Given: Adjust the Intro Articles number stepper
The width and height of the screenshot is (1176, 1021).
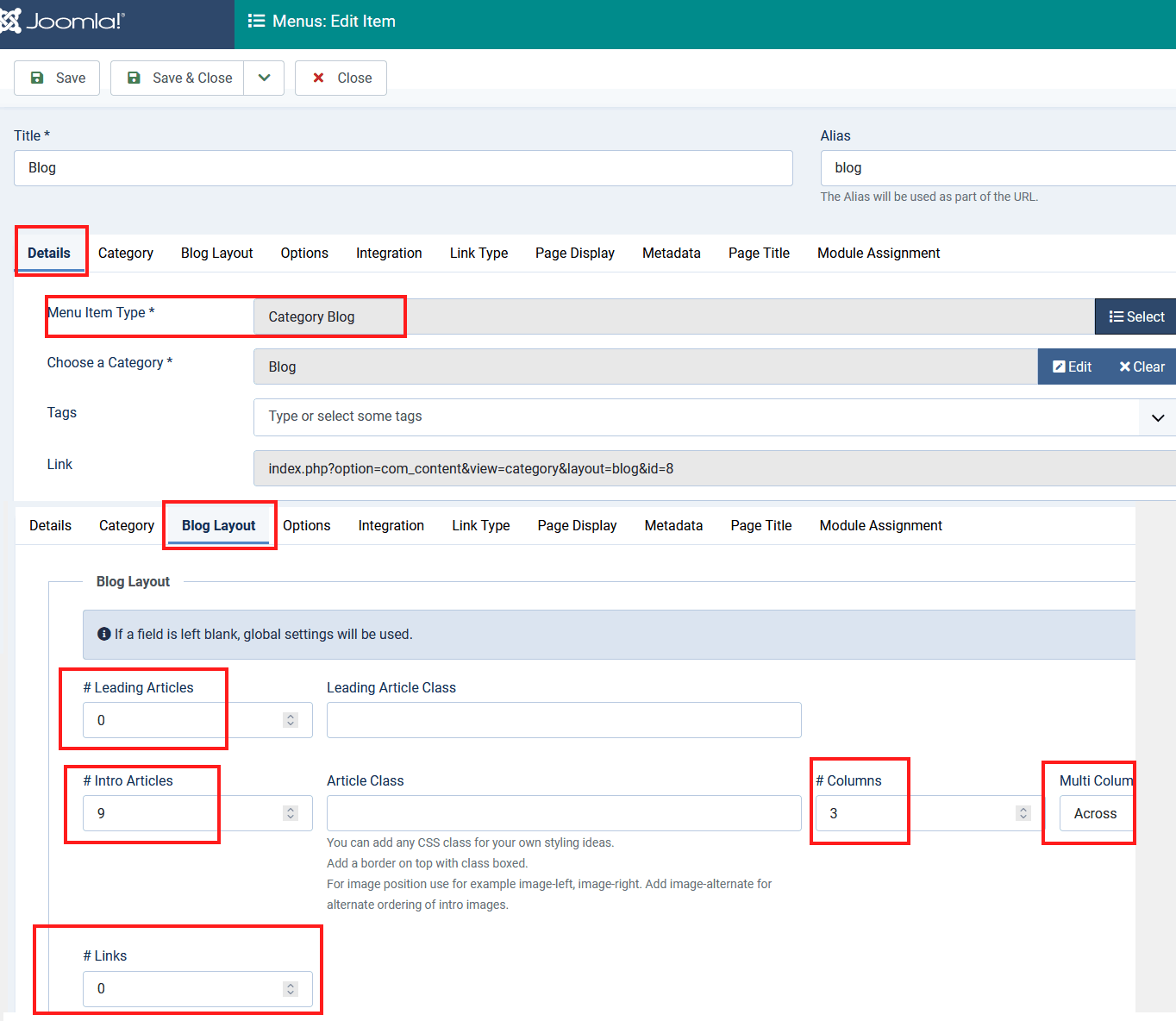Looking at the screenshot, I should tap(291, 813).
